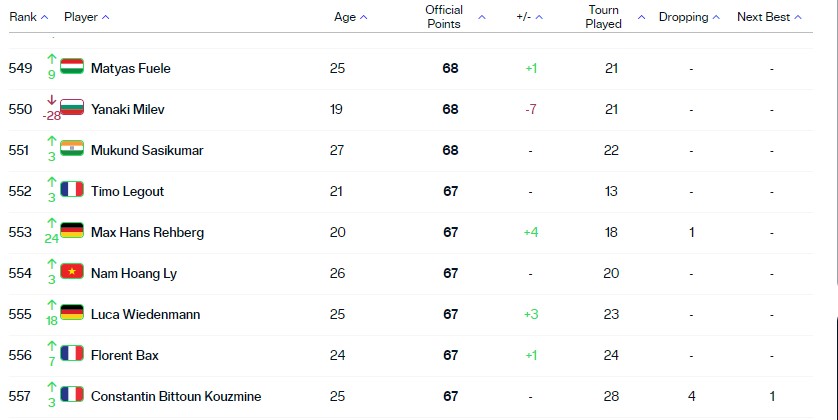Click the Vietnam flag beside Nam Hoang Ly
The height and width of the screenshot is (420, 838).
[72, 271]
